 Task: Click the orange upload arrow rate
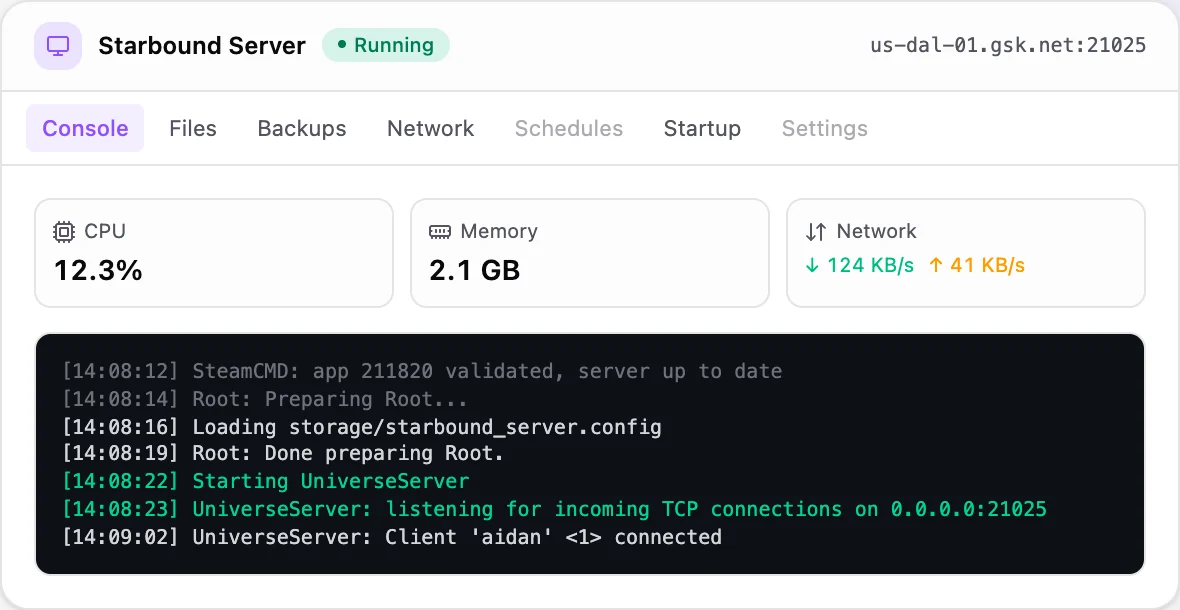click(x=977, y=266)
